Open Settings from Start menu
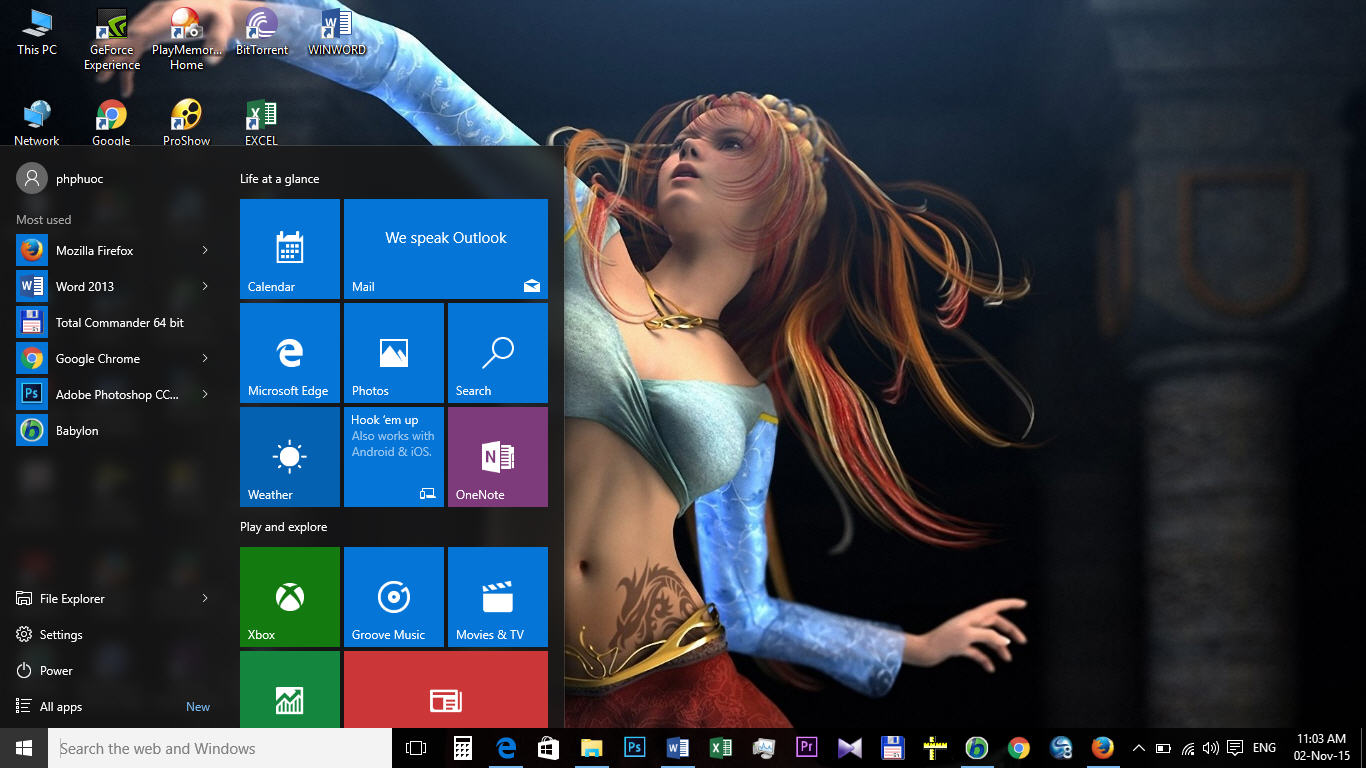The width and height of the screenshot is (1366, 768). (61, 635)
